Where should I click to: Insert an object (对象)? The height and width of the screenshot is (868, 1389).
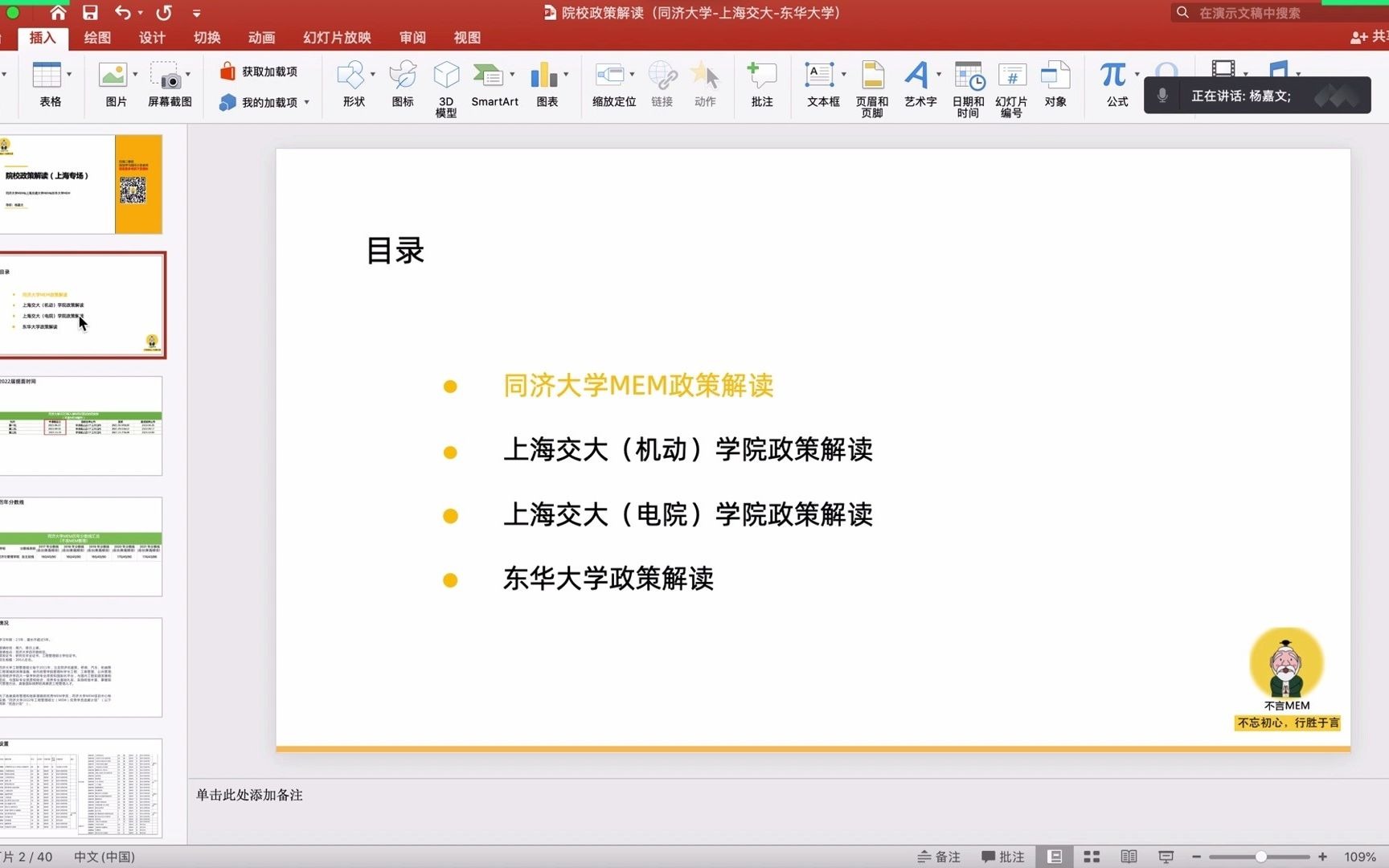point(1055,84)
